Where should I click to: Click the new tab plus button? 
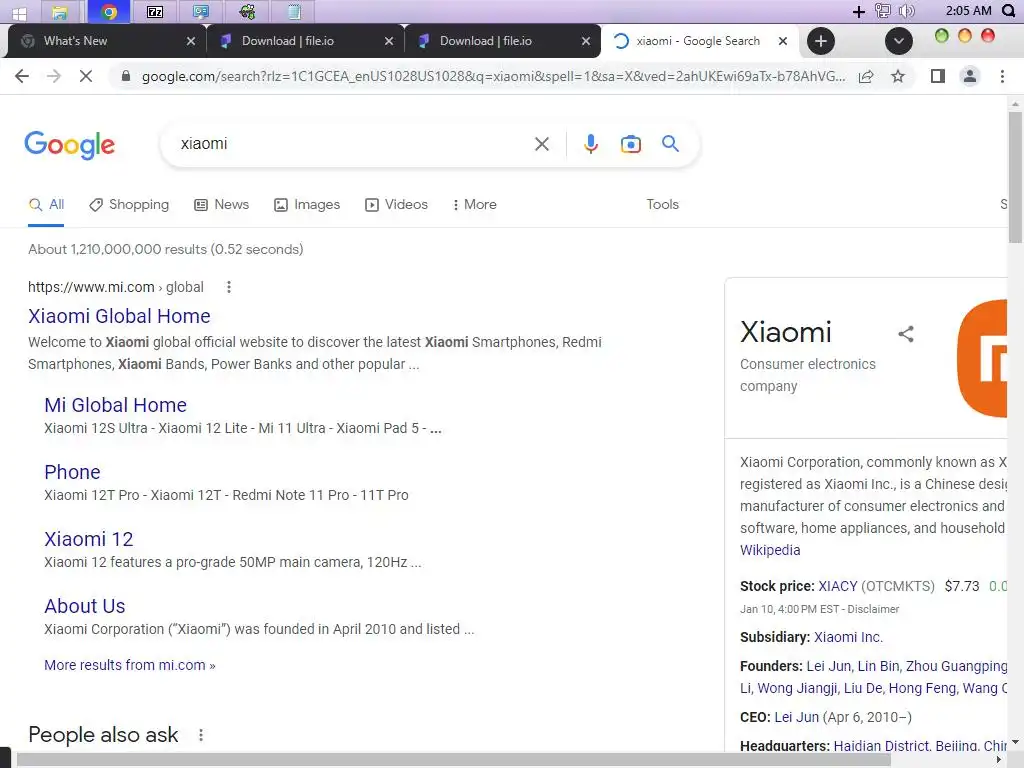point(821,41)
